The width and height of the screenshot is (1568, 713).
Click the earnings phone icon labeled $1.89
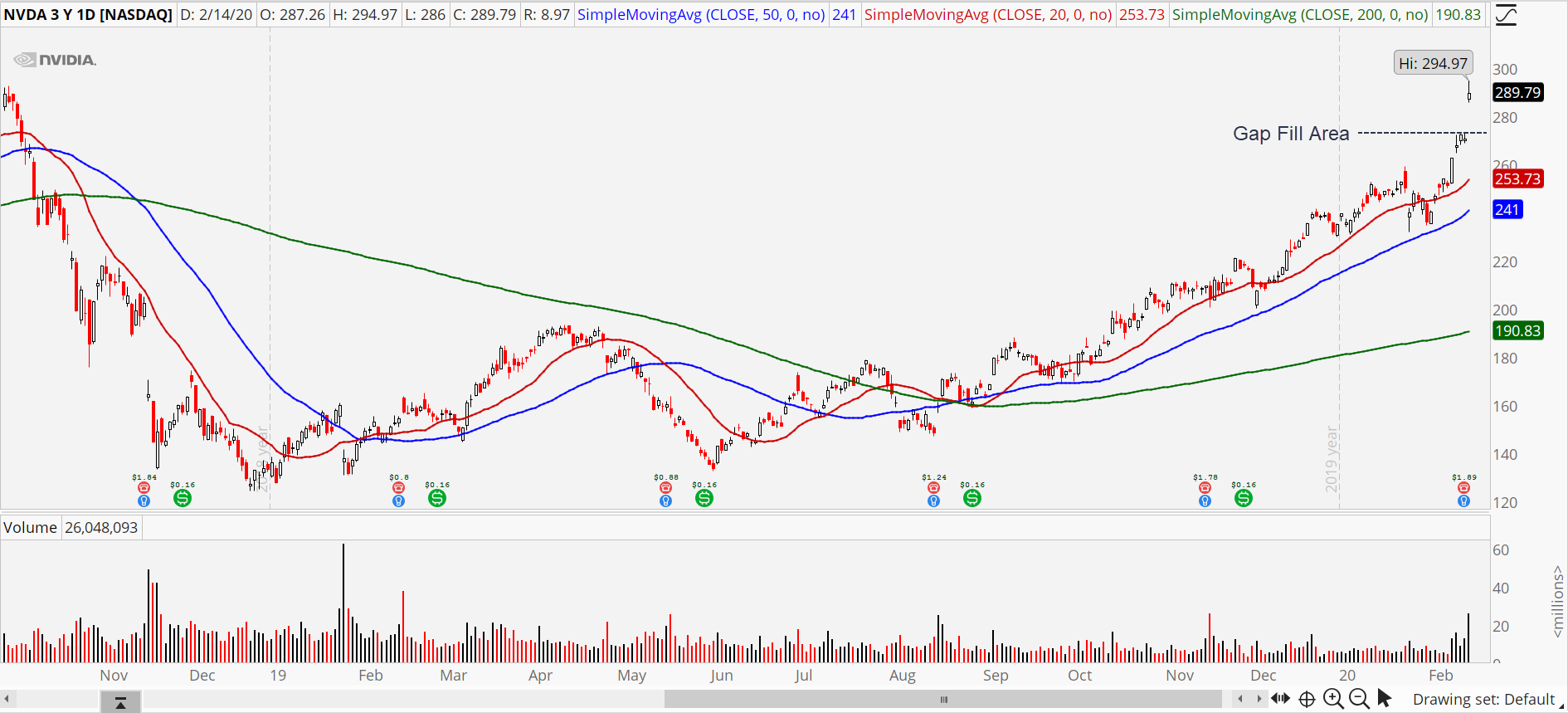[x=1463, y=488]
